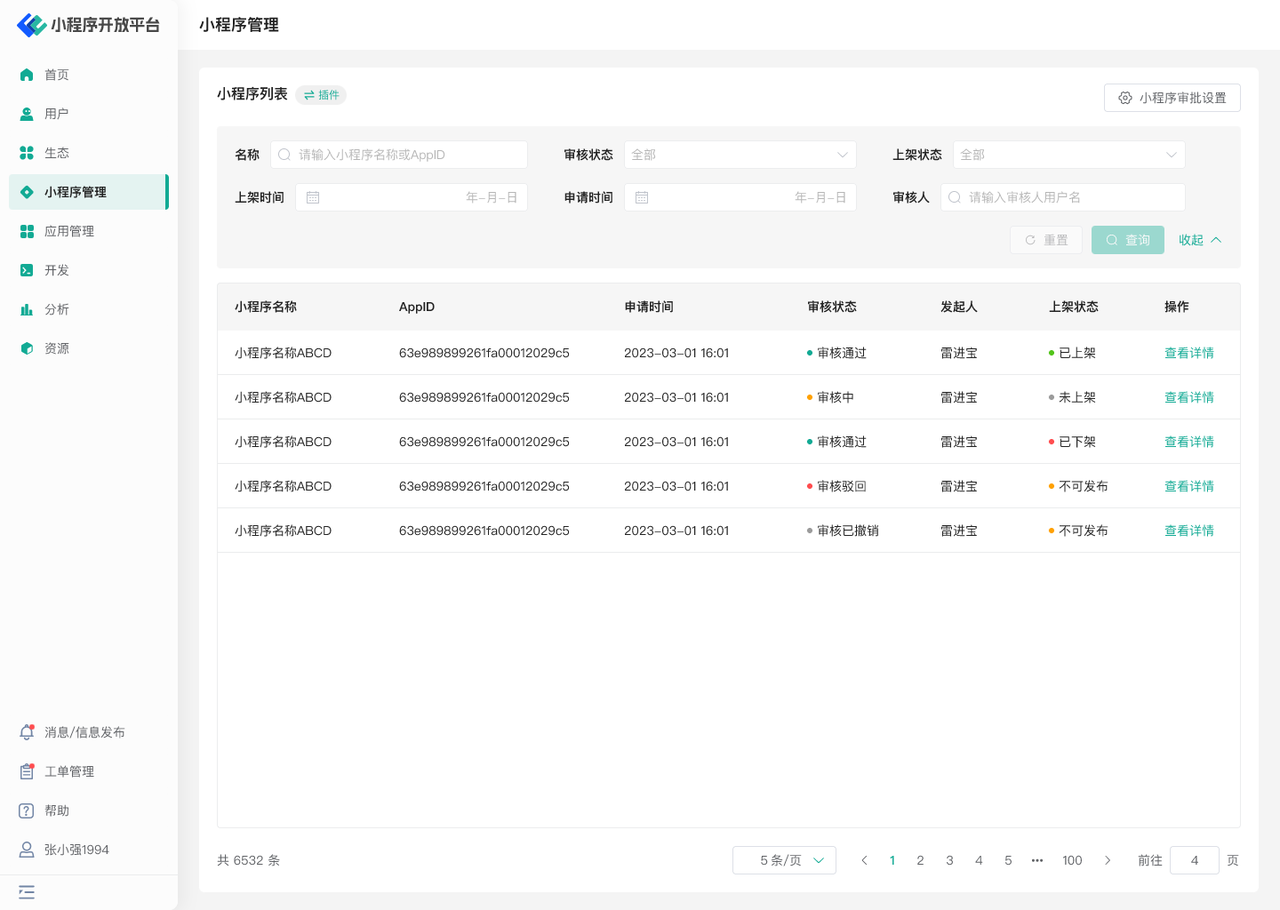Click the 资源 cube icon
This screenshot has height=910, width=1280.
pos(27,349)
